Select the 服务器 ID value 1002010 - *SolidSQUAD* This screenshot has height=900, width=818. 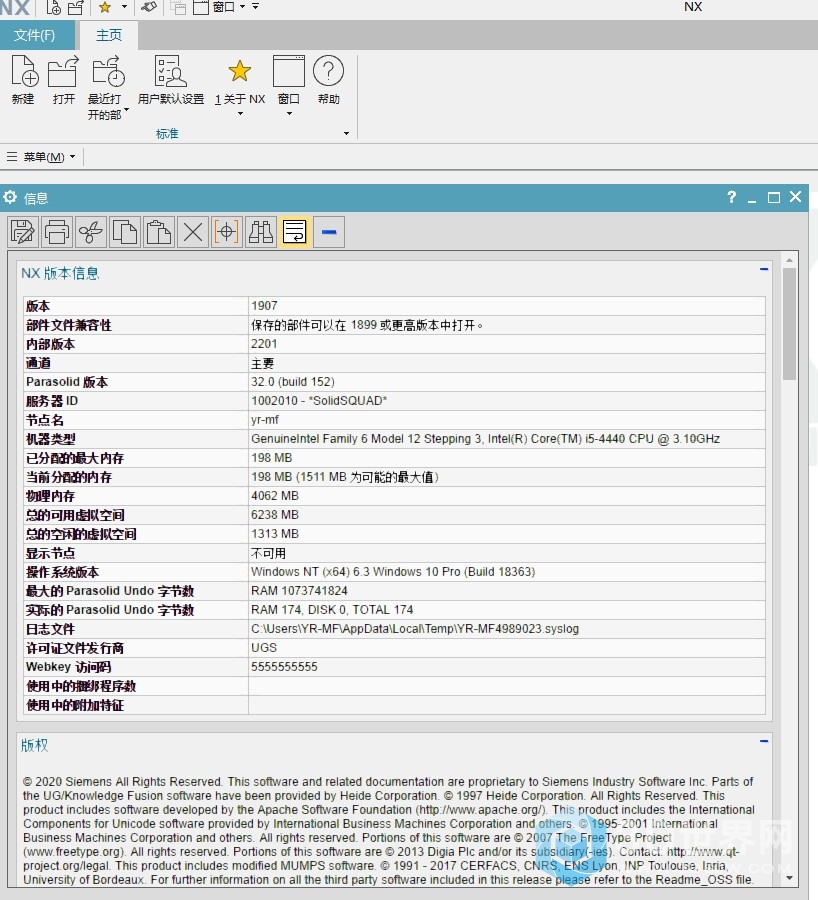[x=319, y=401]
